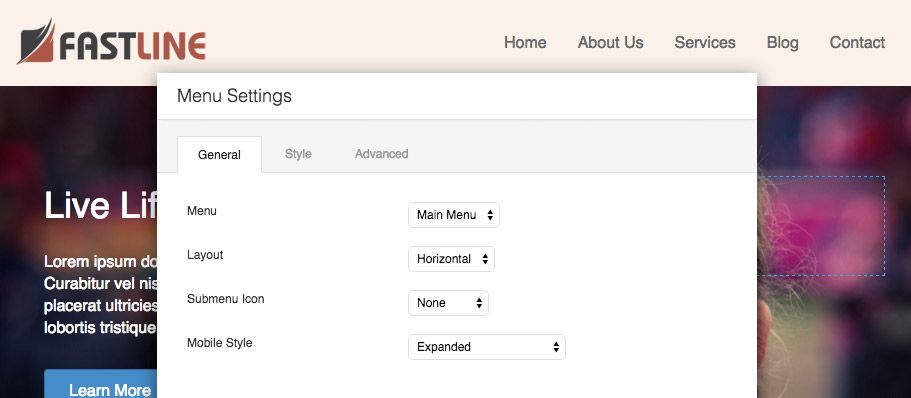Open the Mobile Style Expanded dropdown
Screen dimensions: 911x398
click(x=487, y=347)
